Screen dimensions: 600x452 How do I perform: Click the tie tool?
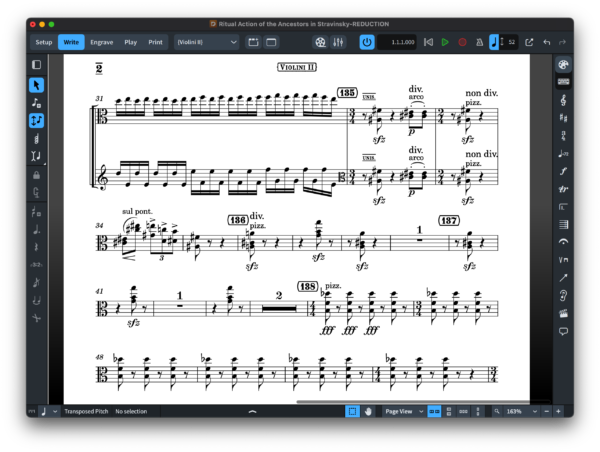tap(36, 300)
